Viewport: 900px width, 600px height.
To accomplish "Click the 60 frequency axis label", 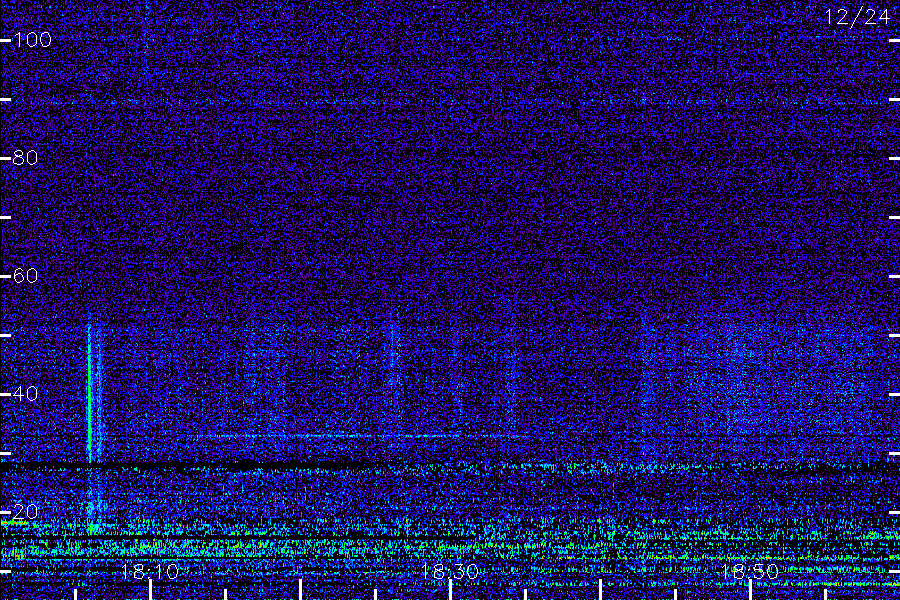I will pyautogui.click(x=25, y=276).
